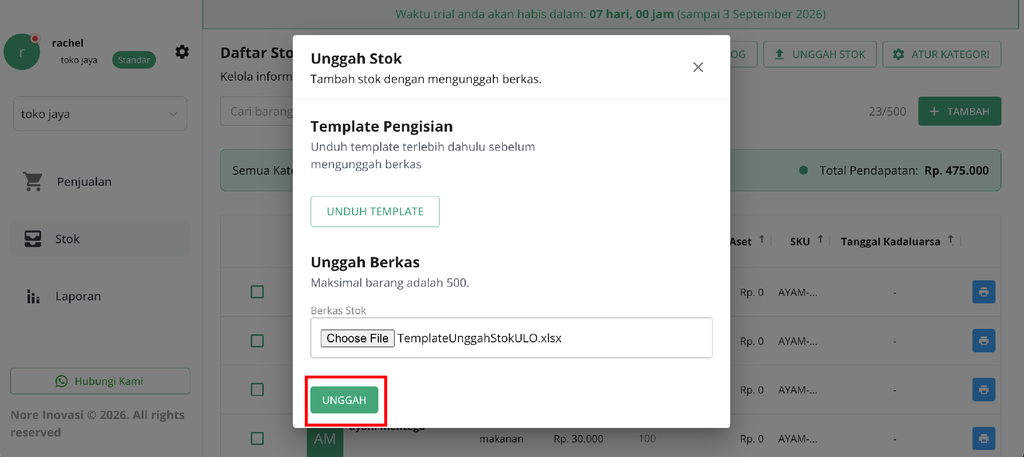The image size is (1024, 457).
Task: Sort by Tanggal Kadaluarsa column arrow
Action: pos(951,240)
